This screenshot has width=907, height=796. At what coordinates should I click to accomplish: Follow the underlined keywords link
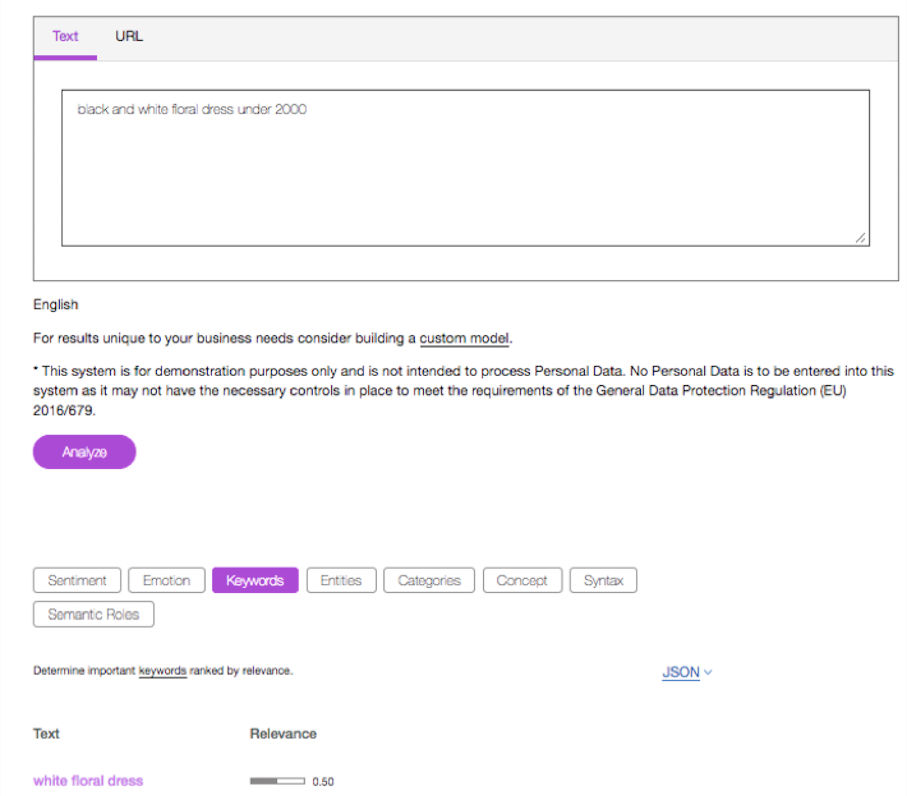point(163,671)
